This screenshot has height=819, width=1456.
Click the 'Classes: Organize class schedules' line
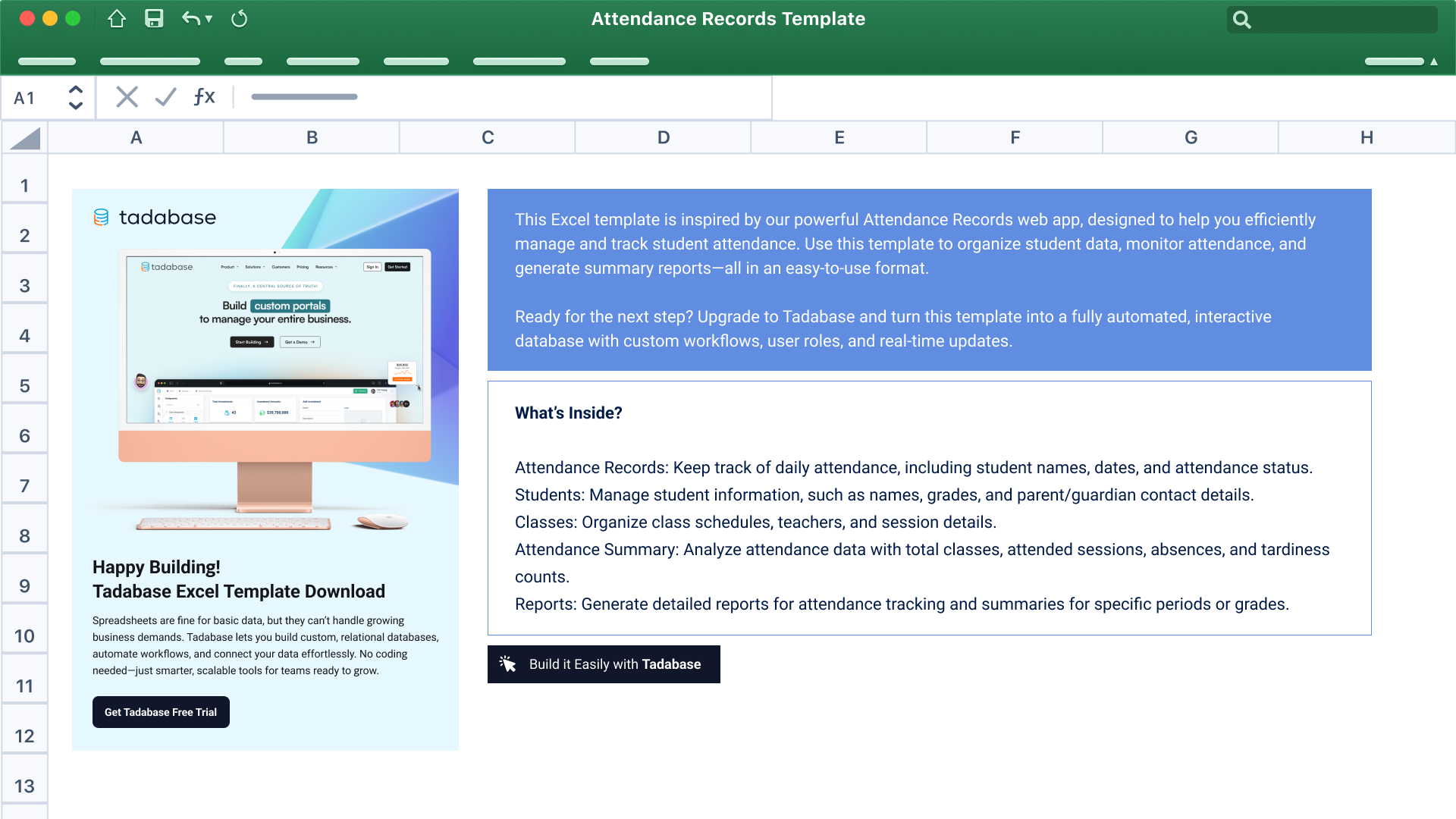755,522
